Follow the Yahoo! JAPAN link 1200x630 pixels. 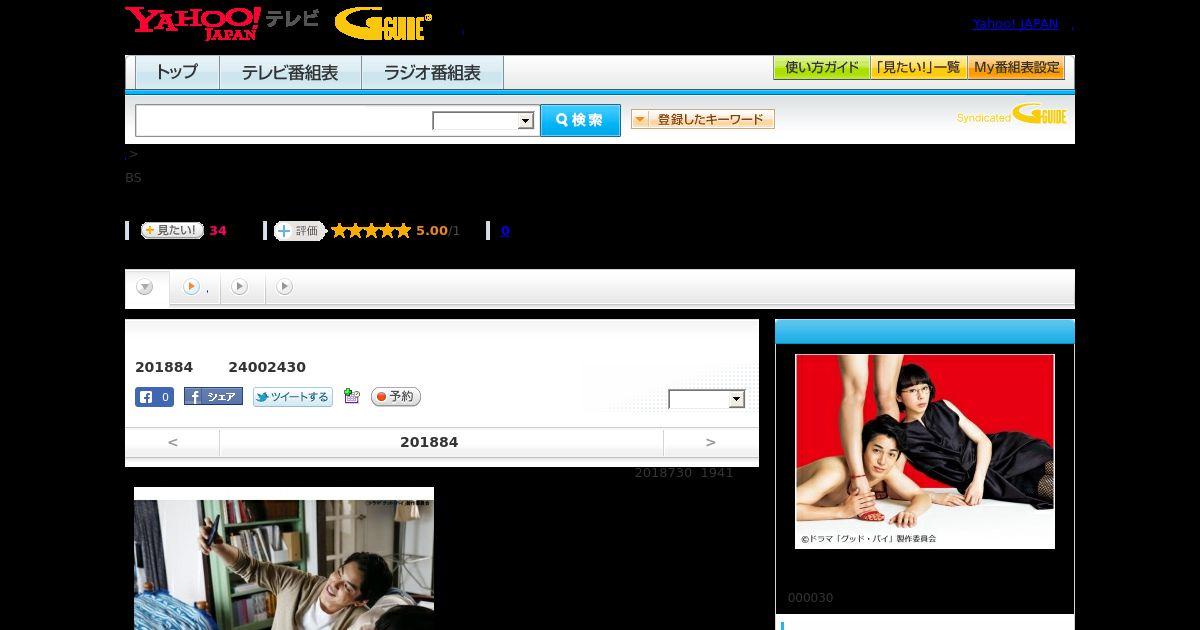click(x=1015, y=24)
